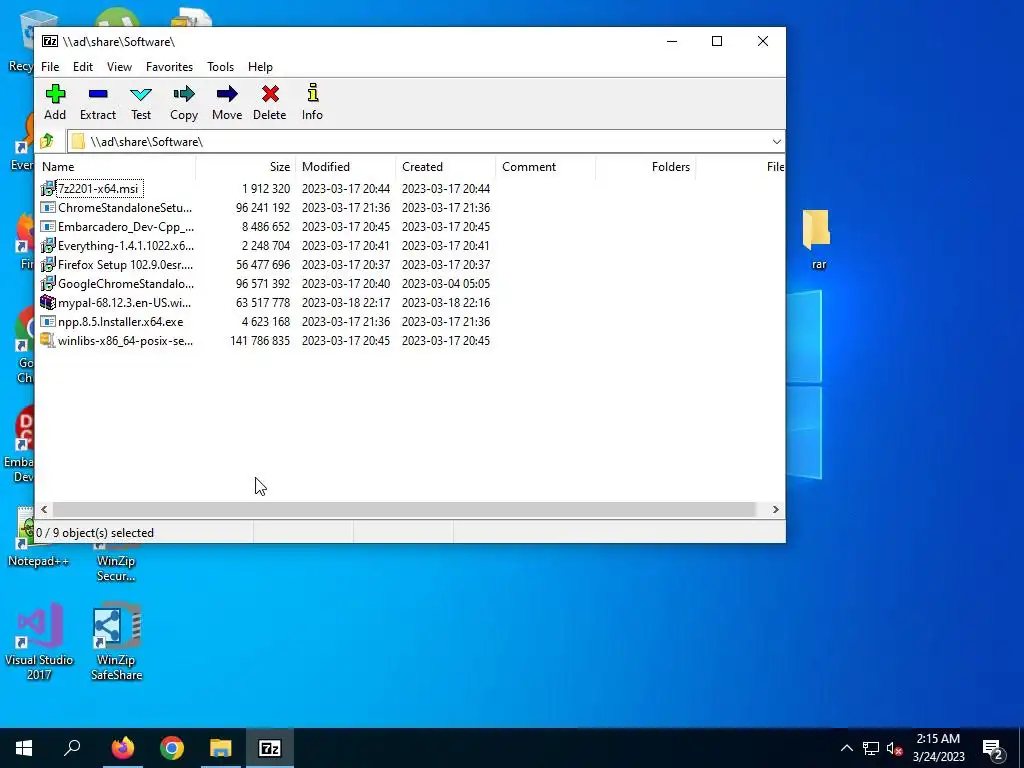Select the Everything-1.4.1.1022 installer icon

48,246
